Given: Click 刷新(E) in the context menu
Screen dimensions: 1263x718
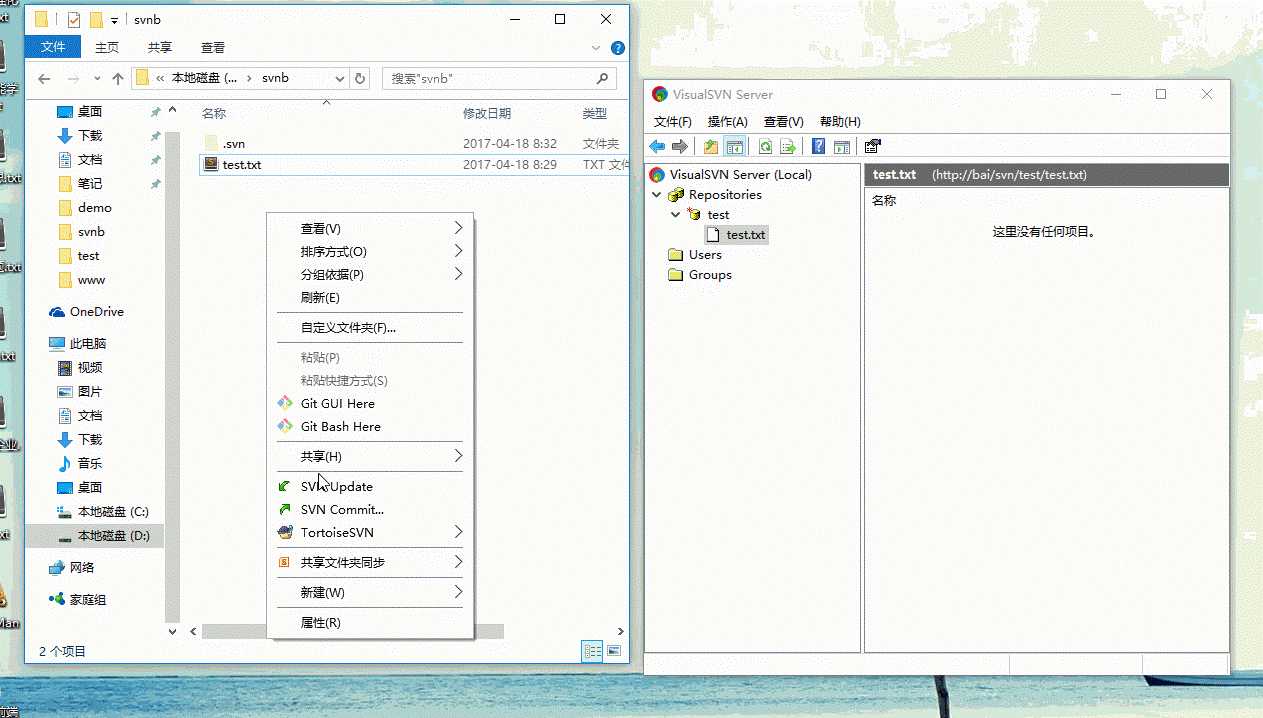Looking at the screenshot, I should coord(370,298).
